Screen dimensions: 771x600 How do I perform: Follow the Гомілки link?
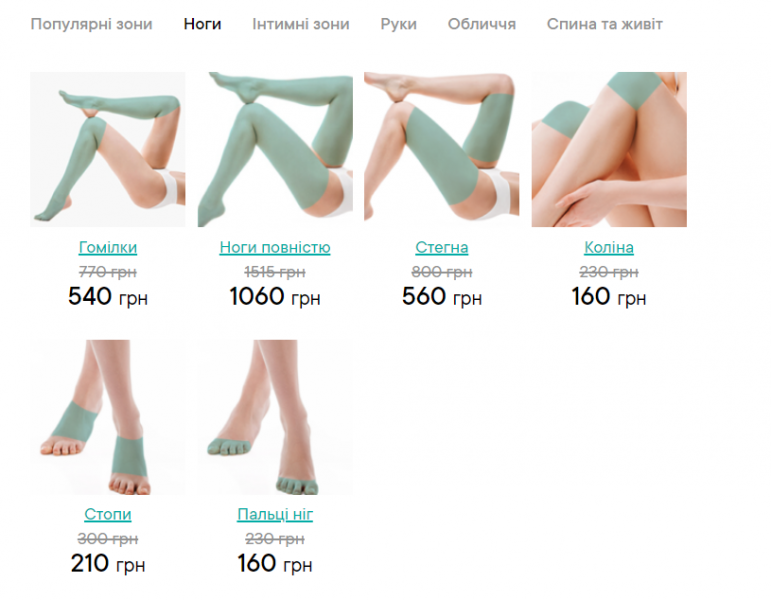tap(108, 247)
